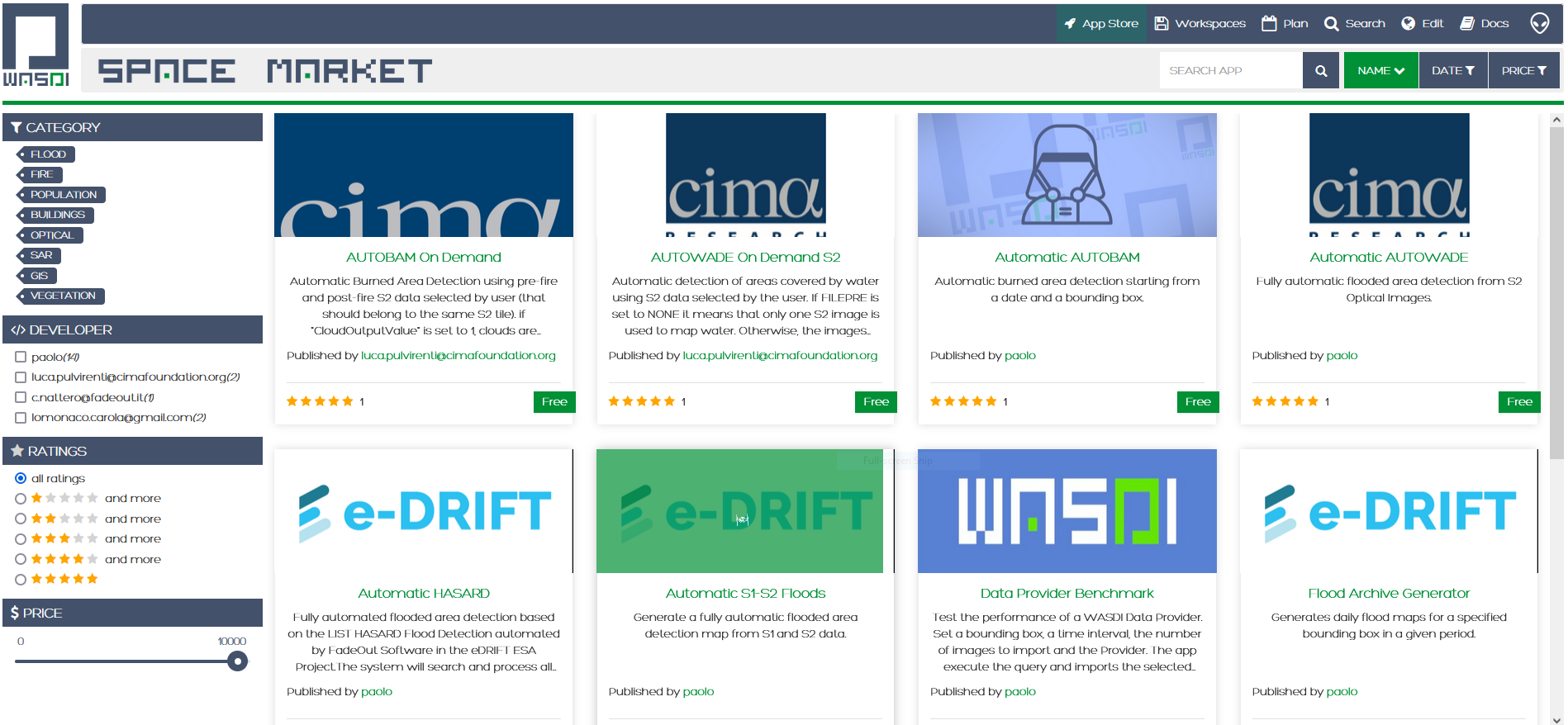Image resolution: width=1568 pixels, height=725 pixels.
Task: Open the Data Provider Benchmark title
Action: [x=1067, y=593]
